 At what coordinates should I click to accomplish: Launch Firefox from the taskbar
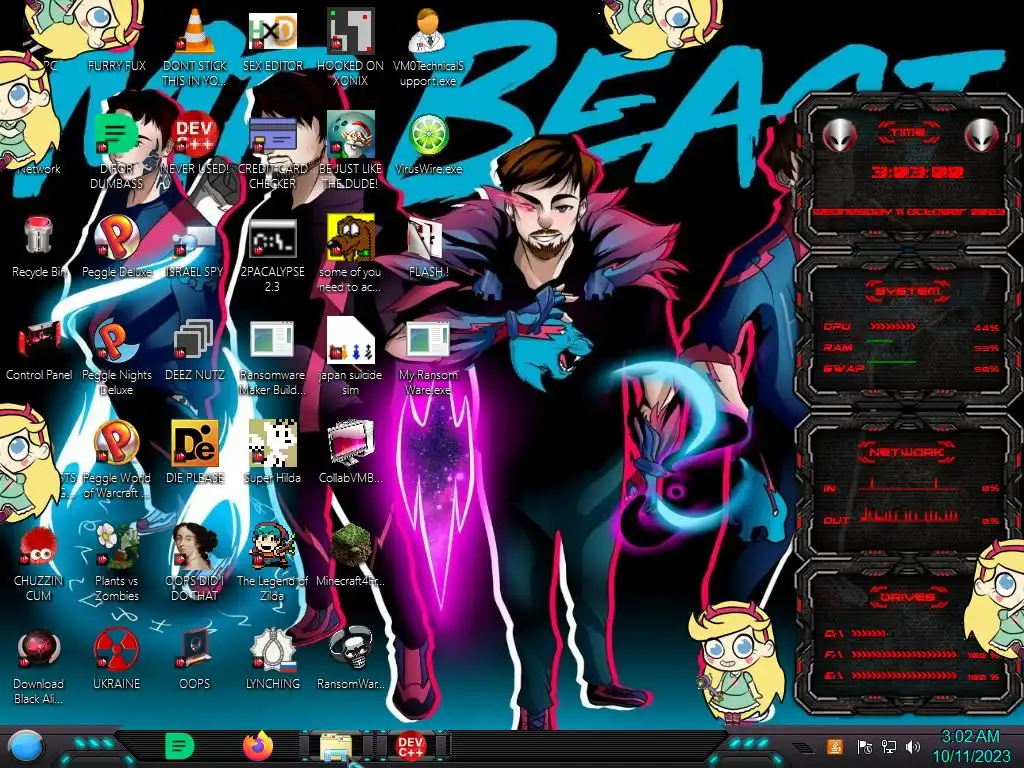click(258, 746)
